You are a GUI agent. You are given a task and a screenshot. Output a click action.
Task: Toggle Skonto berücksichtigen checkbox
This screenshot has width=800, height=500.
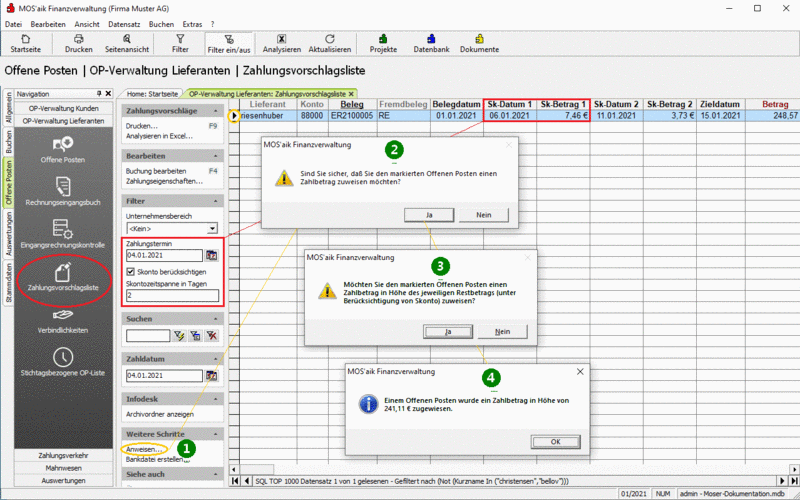pyautogui.click(x=131, y=272)
